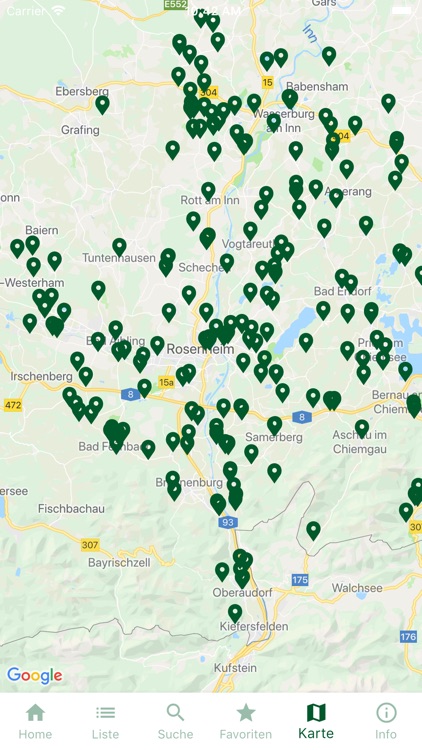Image resolution: width=422 pixels, height=750 pixels.
Task: Tap the map pin below Ebersberg
Action: pos(102,105)
